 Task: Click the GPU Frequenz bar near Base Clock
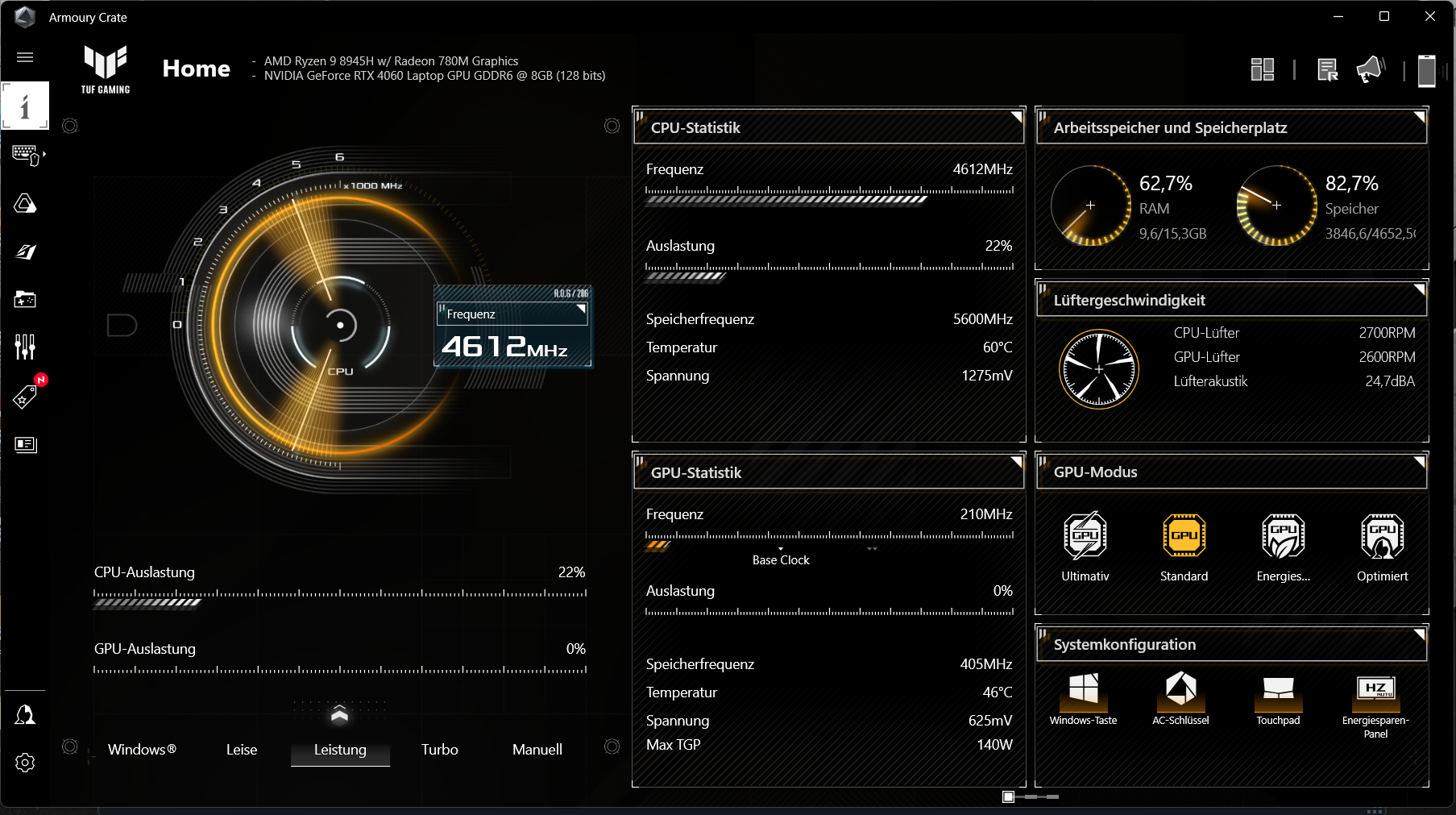(830, 540)
